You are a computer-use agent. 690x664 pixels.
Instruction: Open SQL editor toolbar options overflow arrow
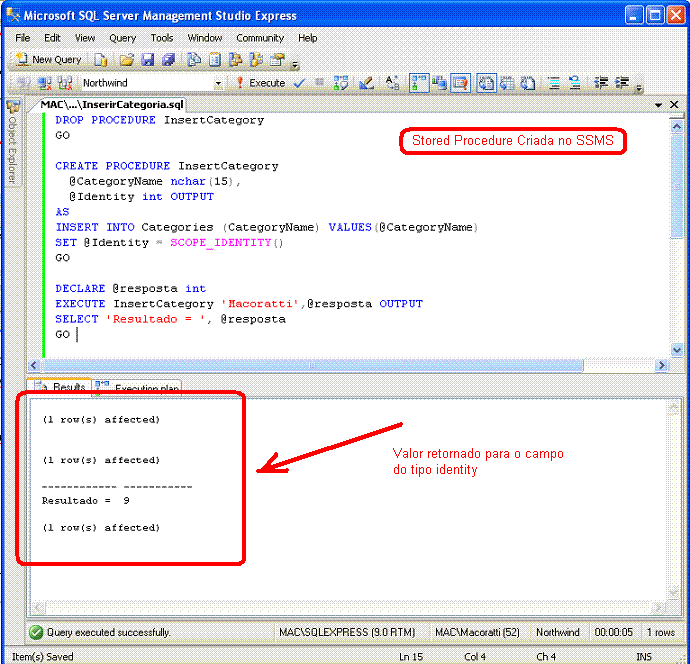tap(639, 88)
